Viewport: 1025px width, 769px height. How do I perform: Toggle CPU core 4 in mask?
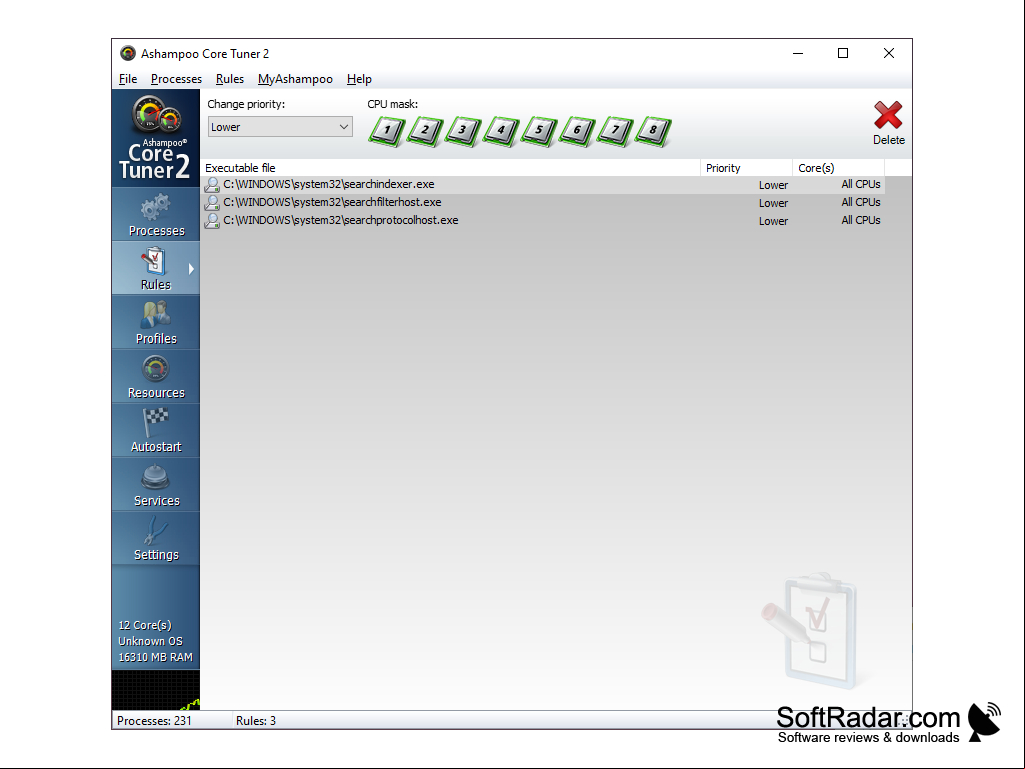click(501, 131)
